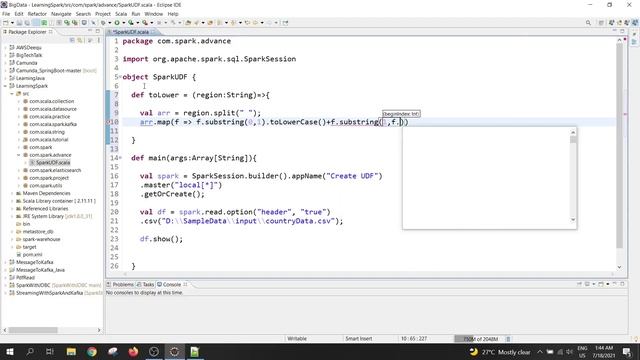The width and height of the screenshot is (640, 360).
Task: Click the down arrow of the content assist popup
Action: tap(573, 220)
